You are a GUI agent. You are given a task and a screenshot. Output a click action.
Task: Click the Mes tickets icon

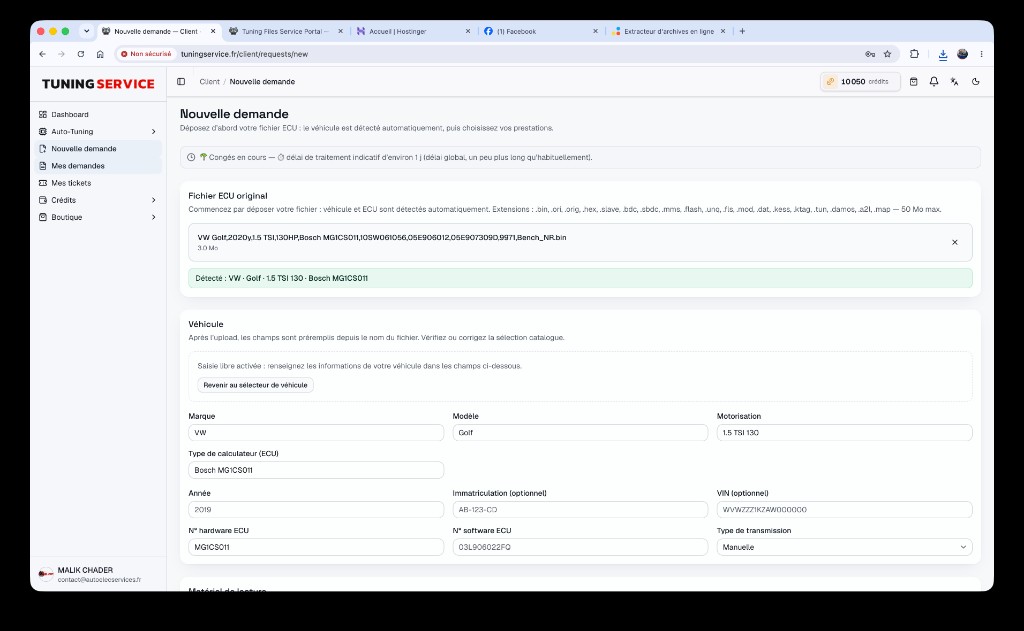[x=43, y=183]
